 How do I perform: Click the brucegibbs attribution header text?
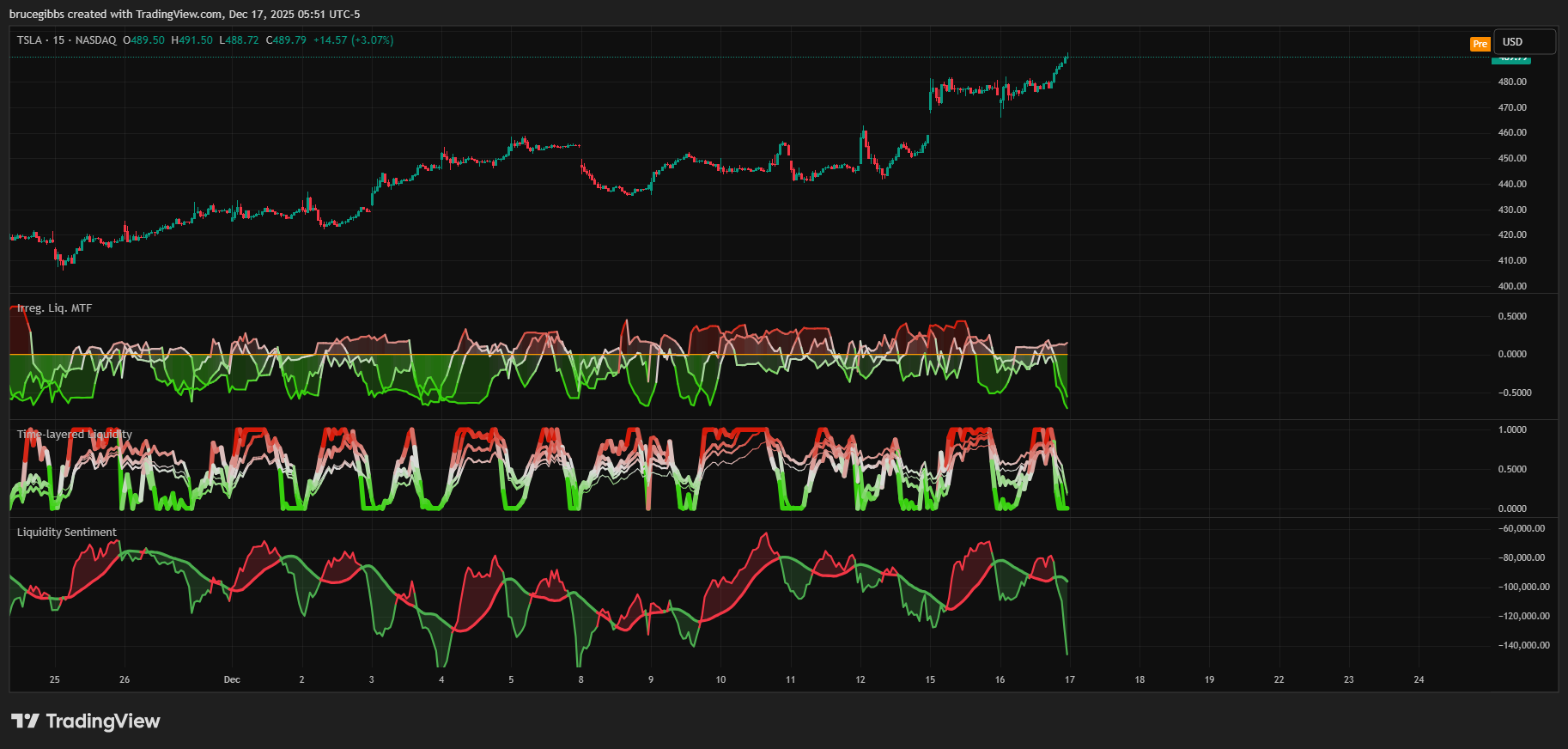point(185,14)
